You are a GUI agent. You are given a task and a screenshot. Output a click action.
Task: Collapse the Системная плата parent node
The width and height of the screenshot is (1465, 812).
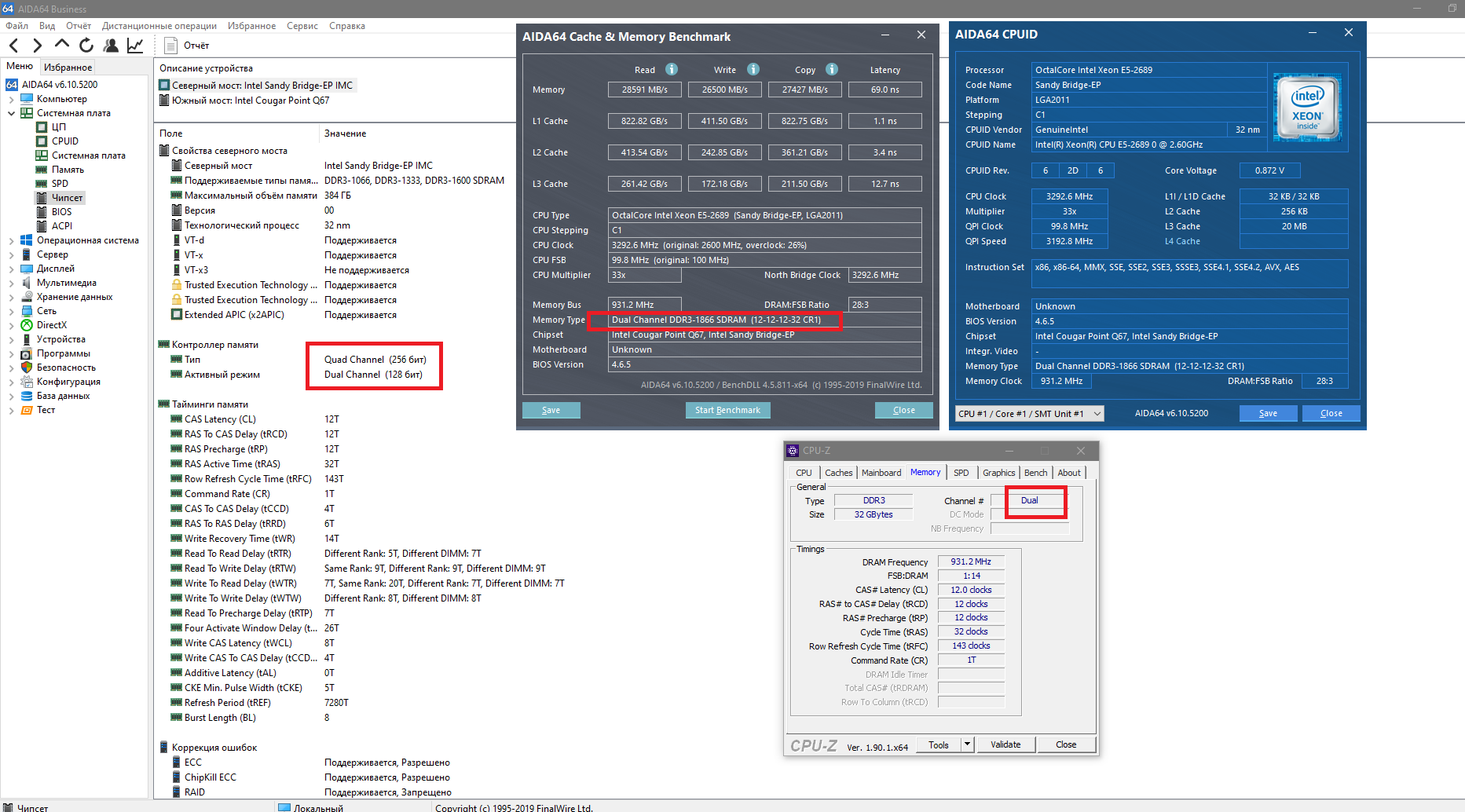(11, 114)
